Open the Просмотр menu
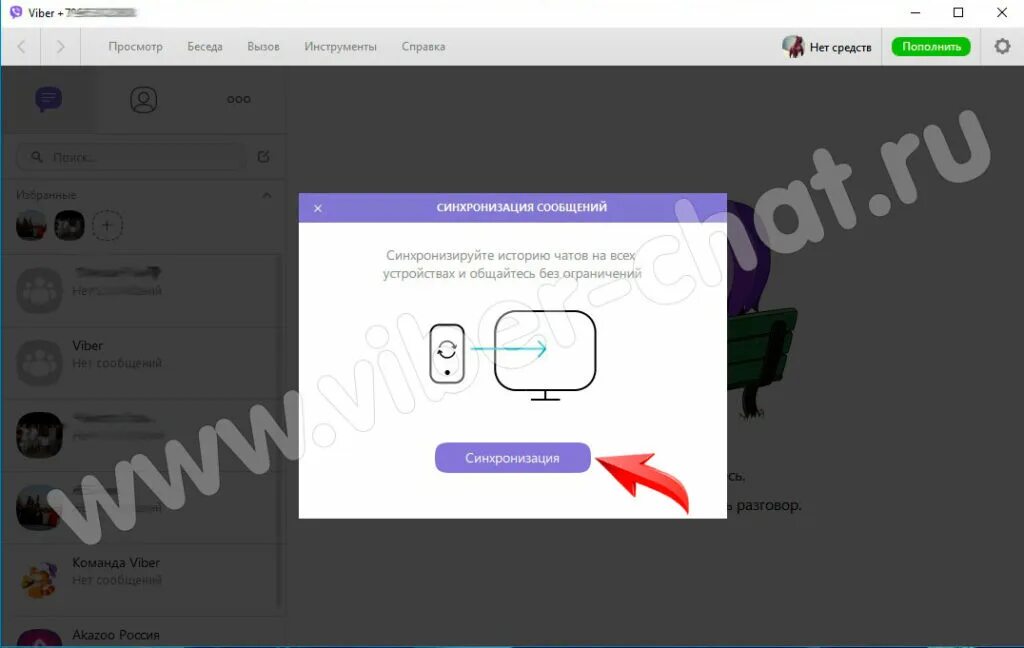The height and width of the screenshot is (648, 1024). [x=135, y=46]
